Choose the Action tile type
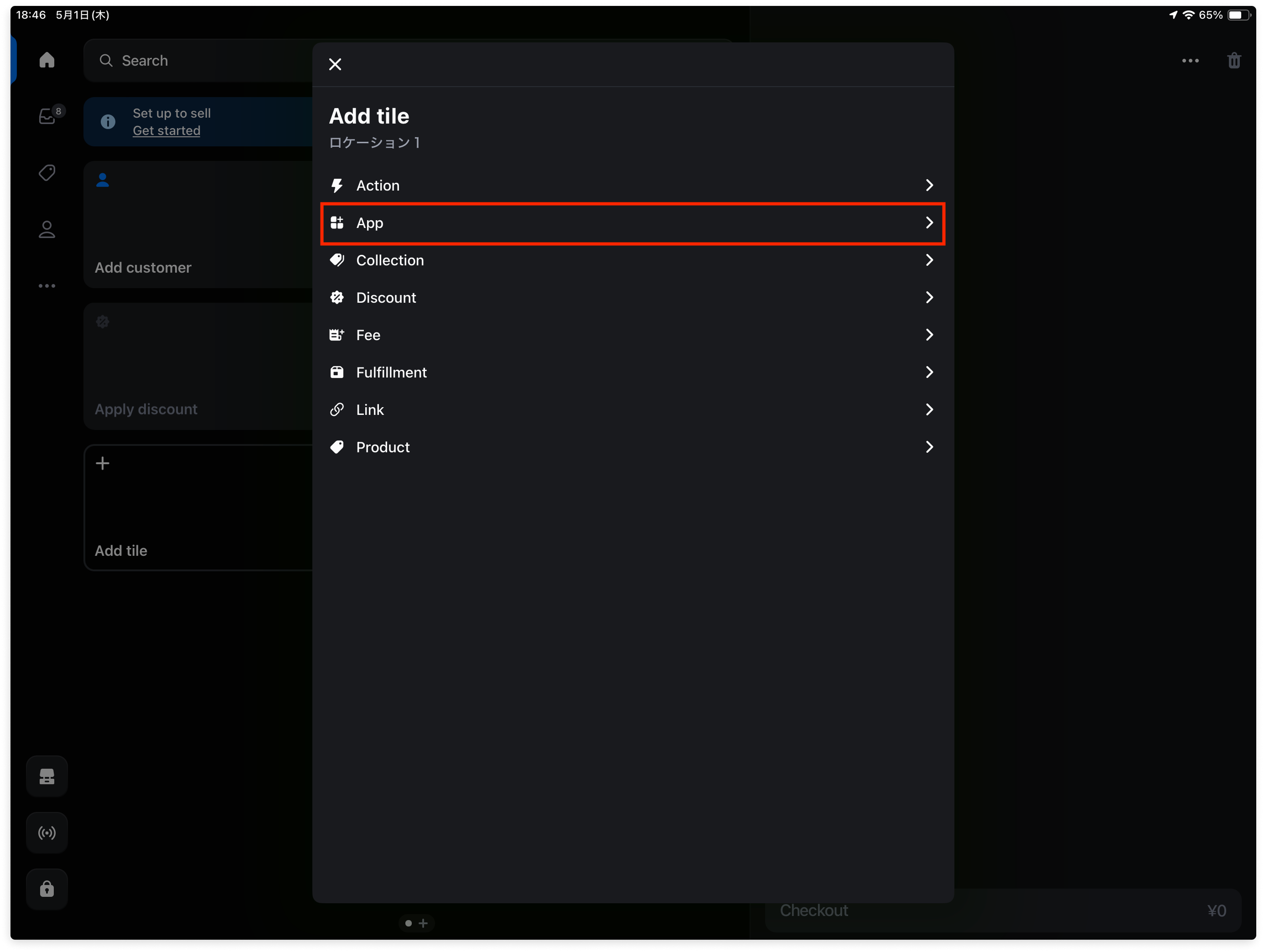The width and height of the screenshot is (1264, 952). 632,185
